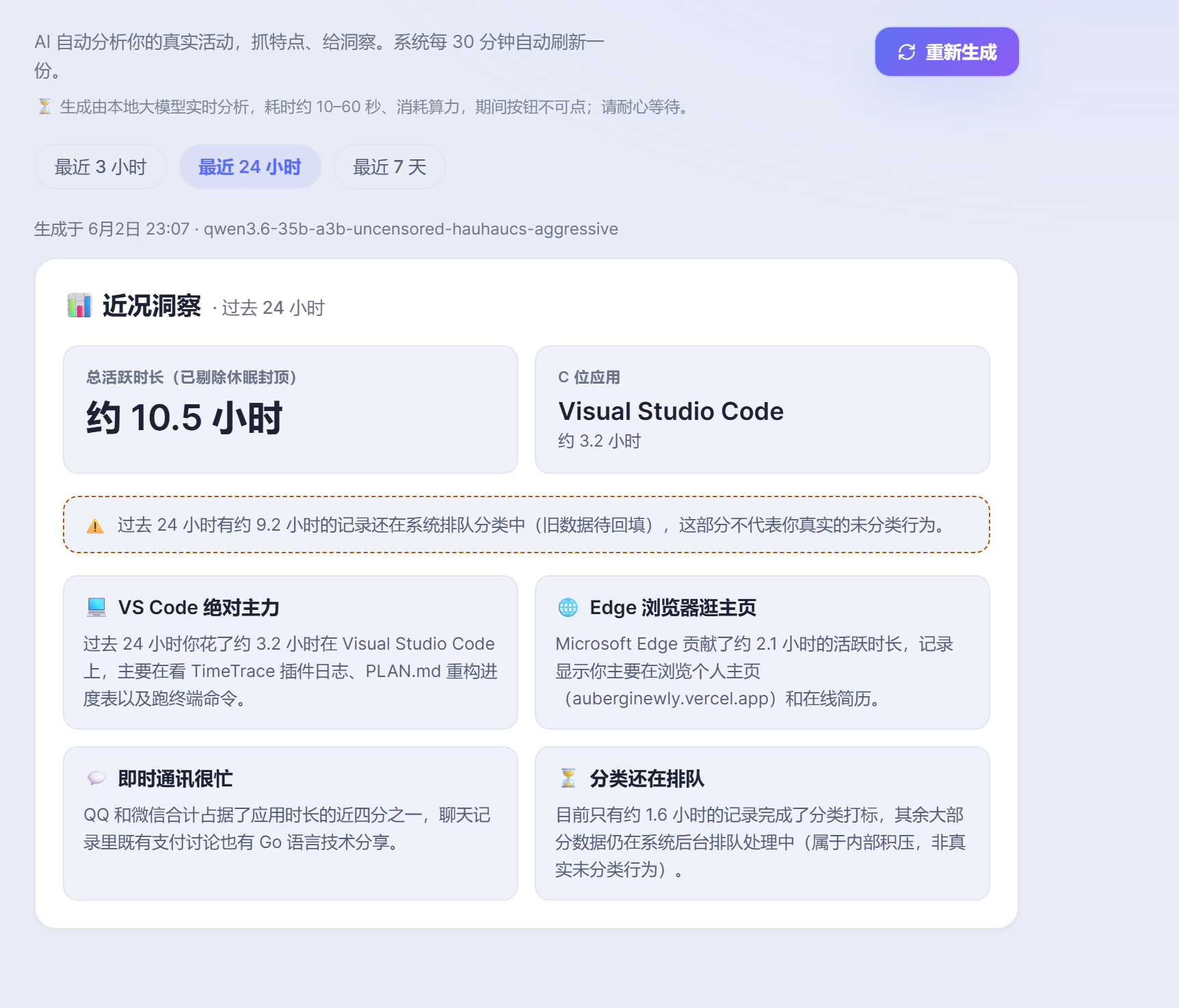Click the intro text AI 自动分析你的真实活动
The image size is (1179, 1008).
319,56
